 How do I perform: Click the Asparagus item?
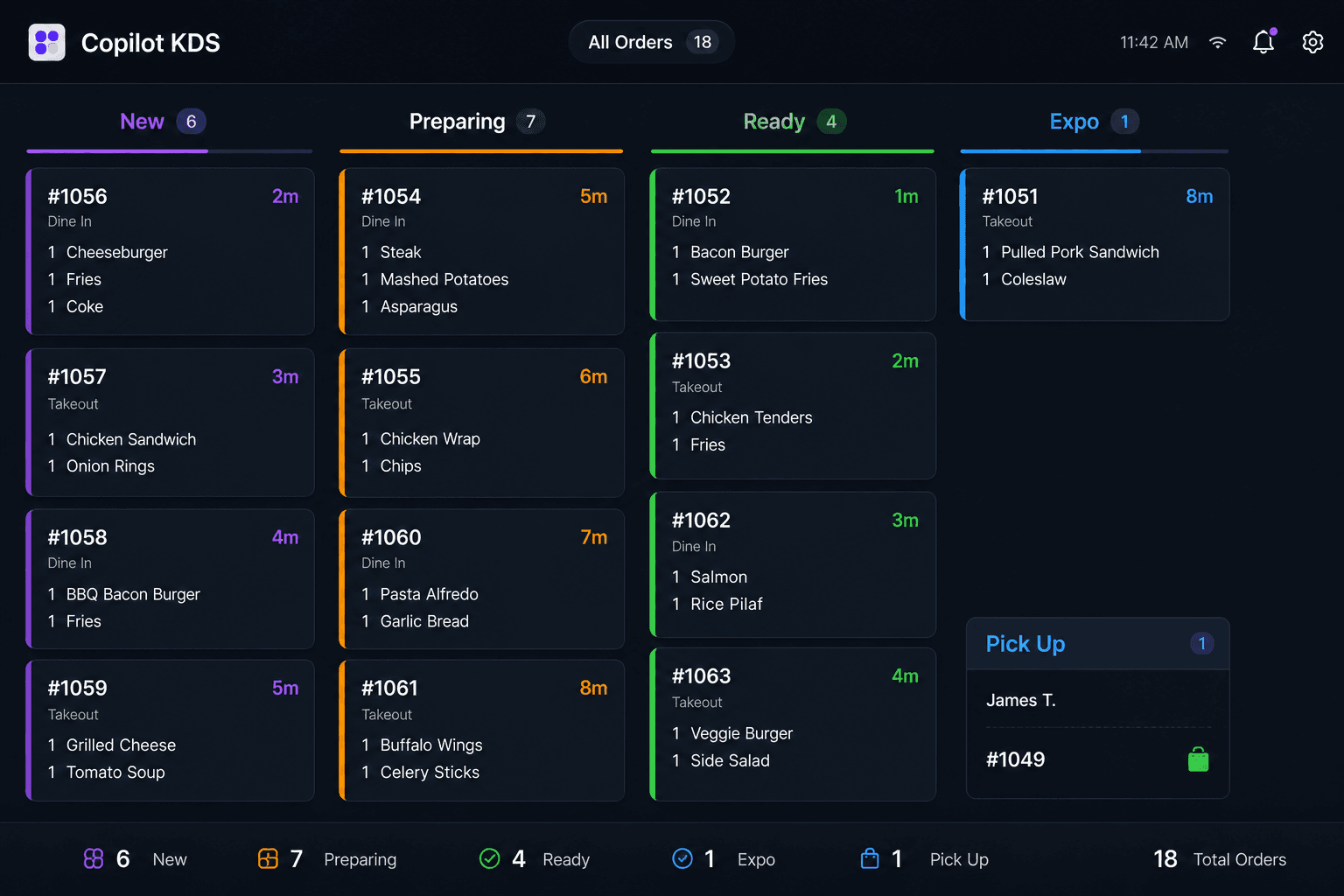pyautogui.click(x=409, y=306)
